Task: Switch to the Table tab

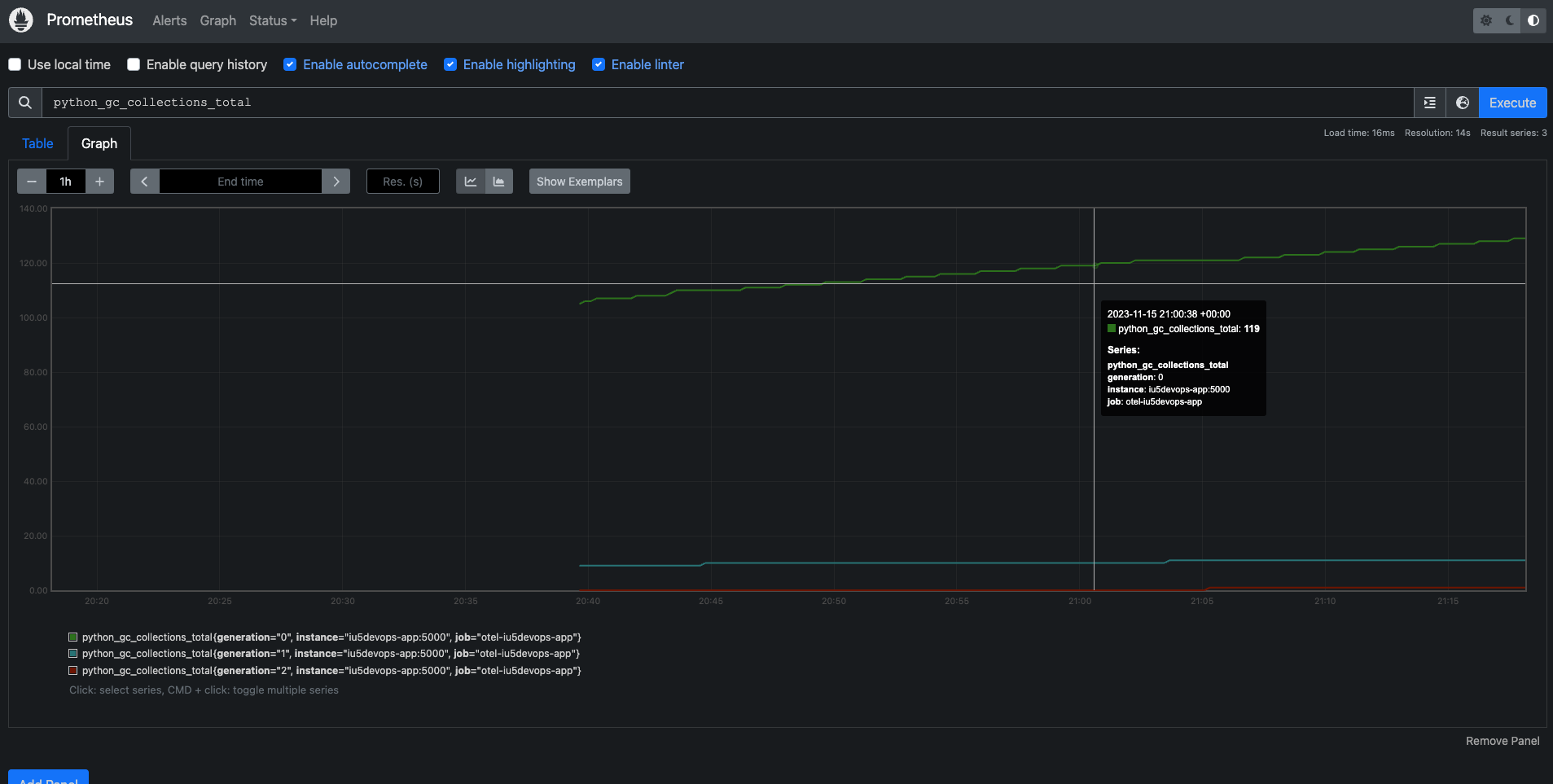Action: click(x=37, y=143)
